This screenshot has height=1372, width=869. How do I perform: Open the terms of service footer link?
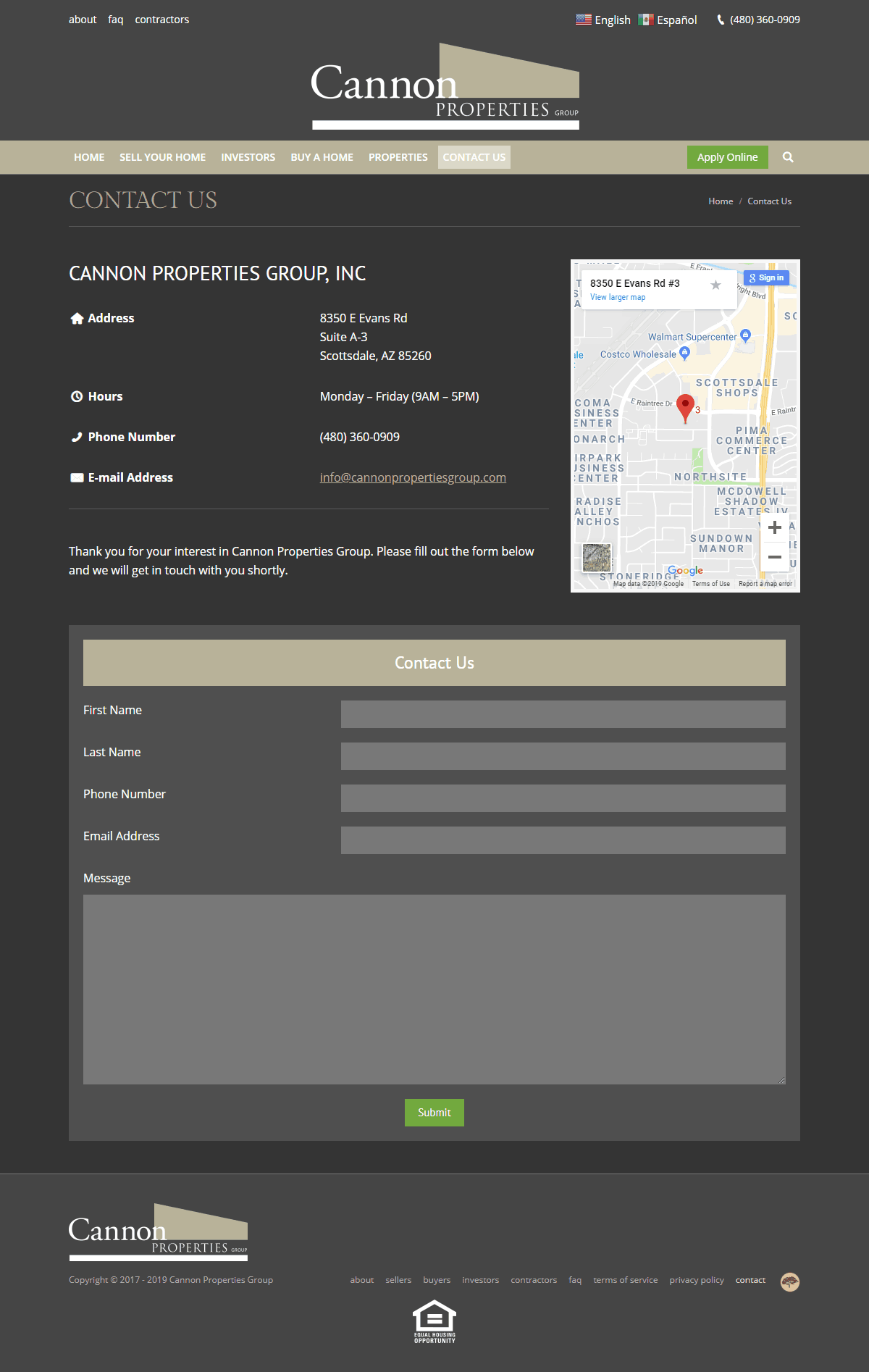click(x=626, y=1280)
